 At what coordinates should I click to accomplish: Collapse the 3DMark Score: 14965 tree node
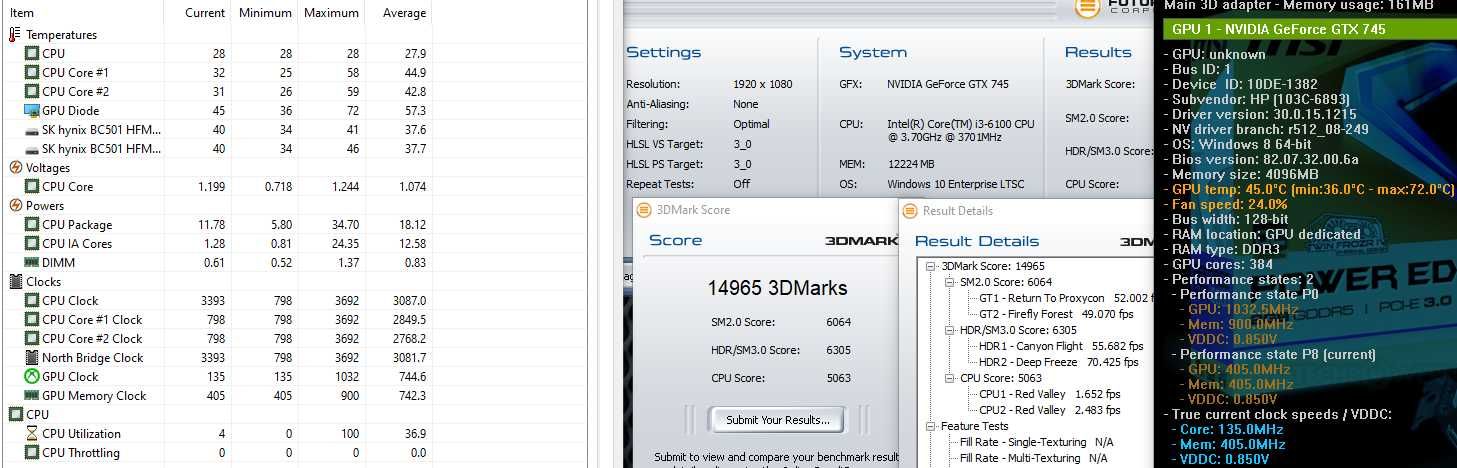932,266
